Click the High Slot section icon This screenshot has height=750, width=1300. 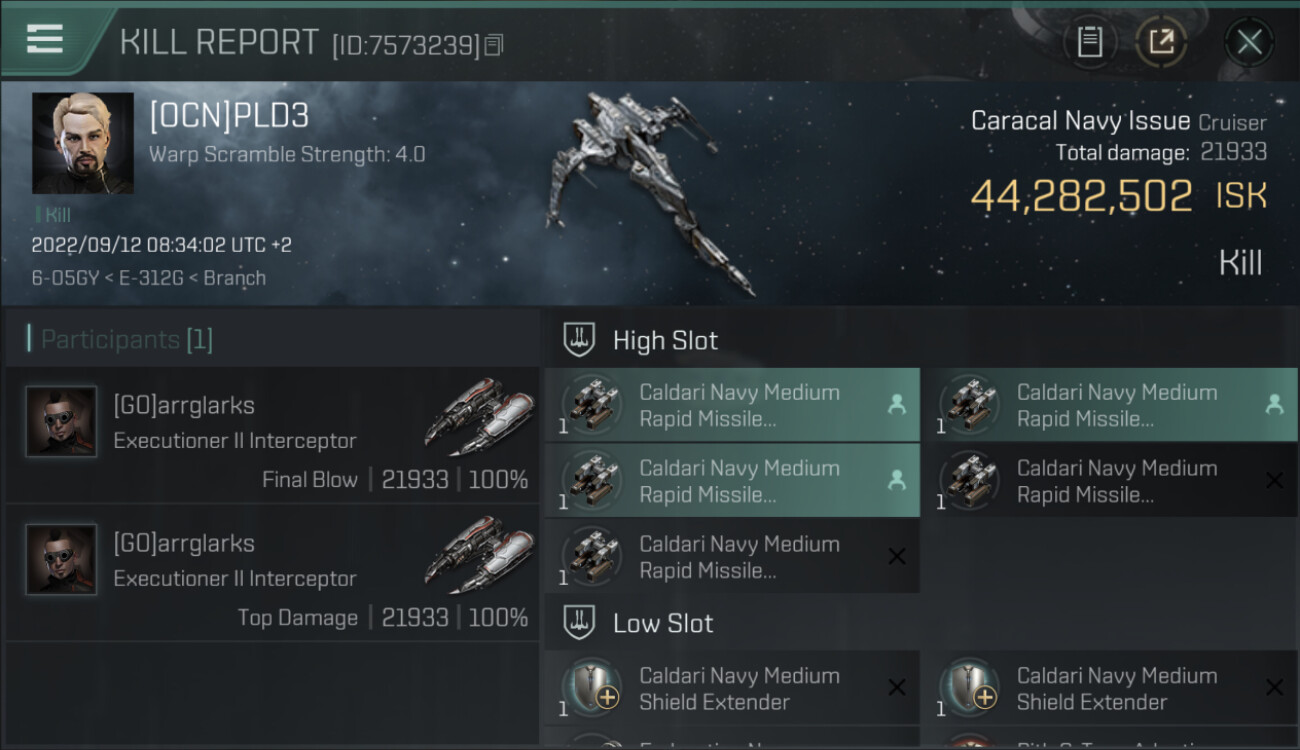point(579,340)
